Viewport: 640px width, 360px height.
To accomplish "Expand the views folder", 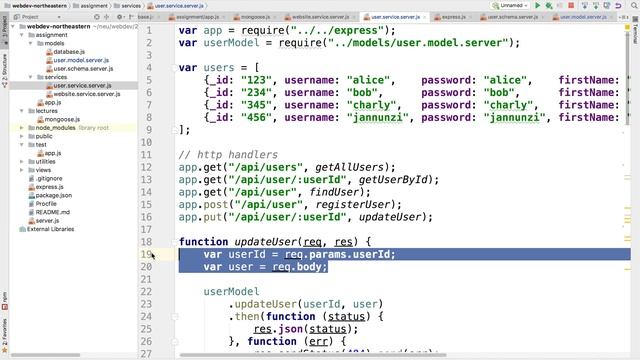I will [x=22, y=170].
